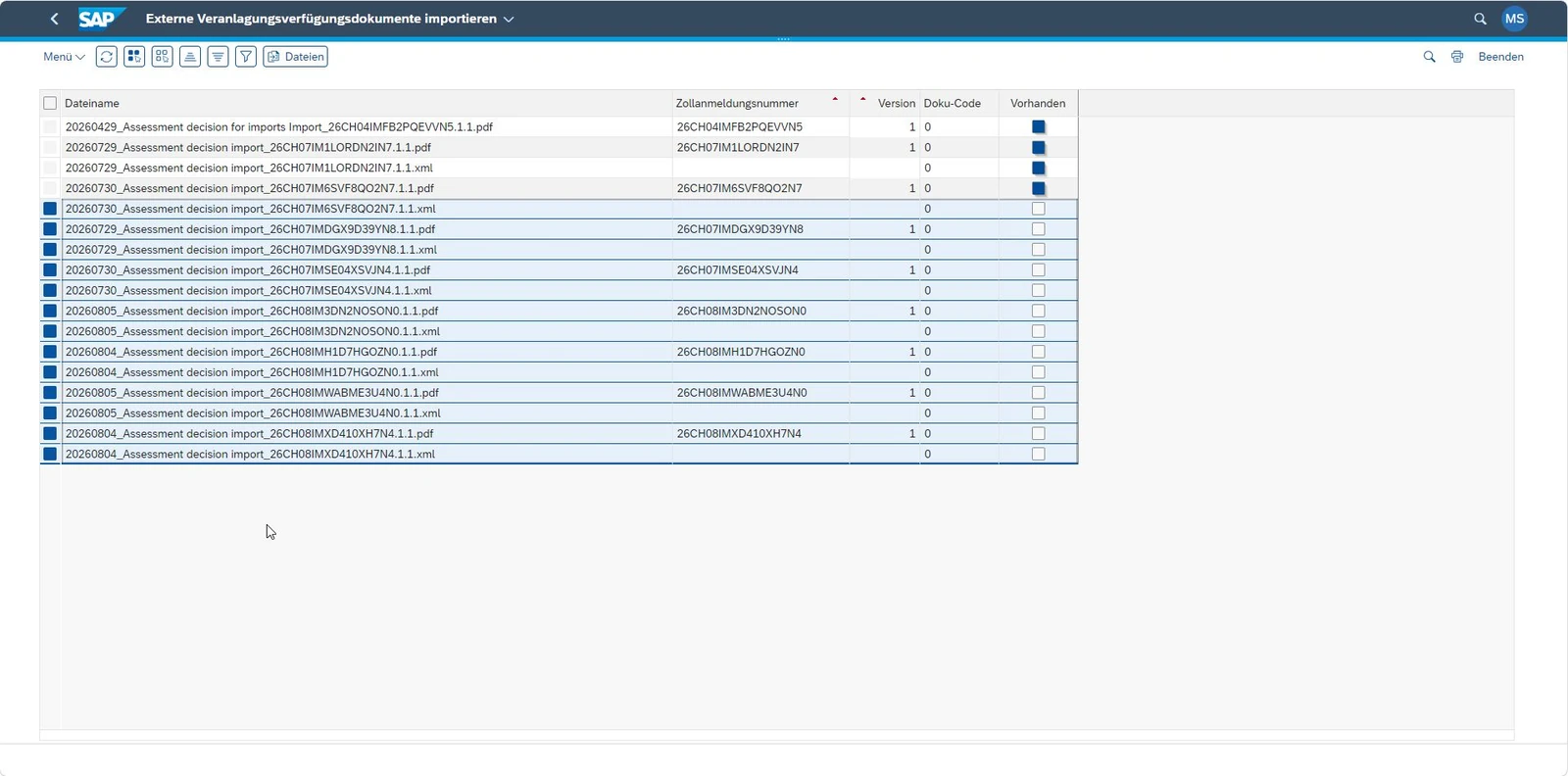Toggle the select-all checkbox beside Dateiname

click(50, 103)
